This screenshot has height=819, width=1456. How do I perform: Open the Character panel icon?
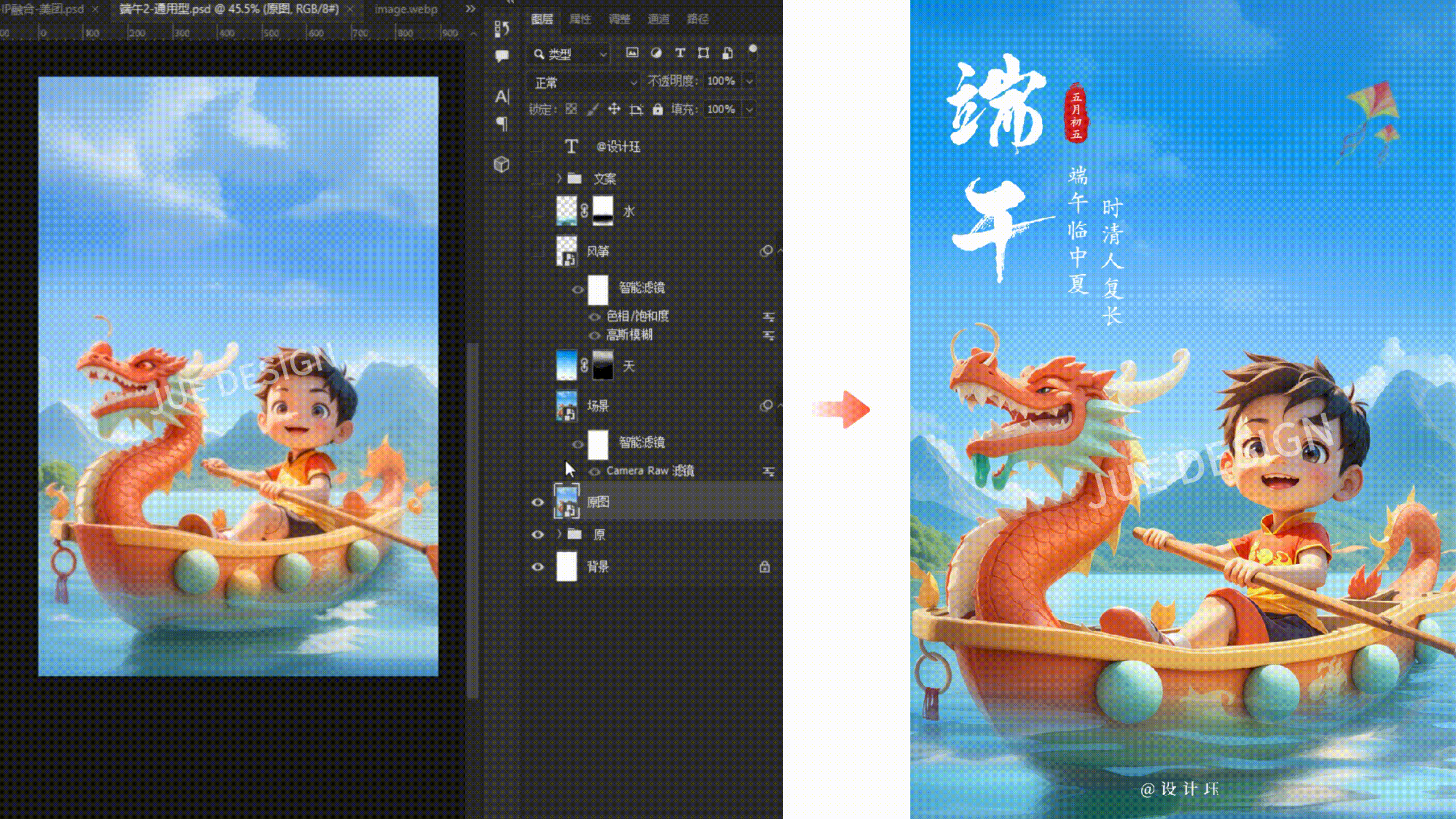[502, 97]
